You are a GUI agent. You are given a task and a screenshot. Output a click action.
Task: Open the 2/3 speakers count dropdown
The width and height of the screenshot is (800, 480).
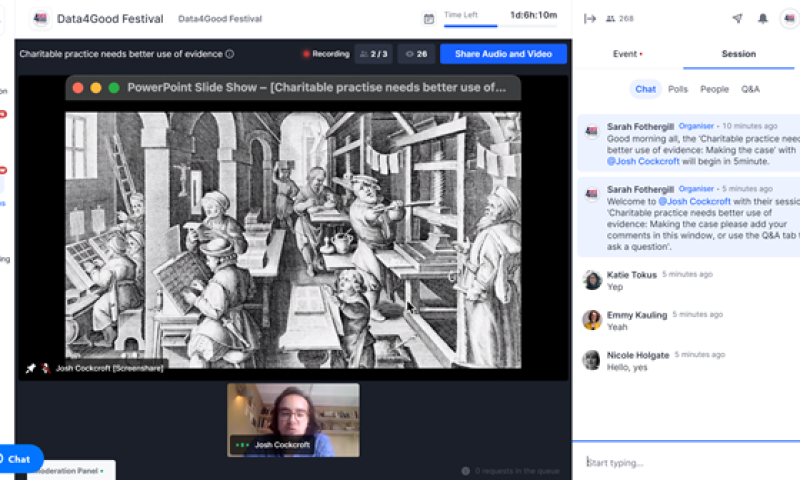pyautogui.click(x=374, y=54)
